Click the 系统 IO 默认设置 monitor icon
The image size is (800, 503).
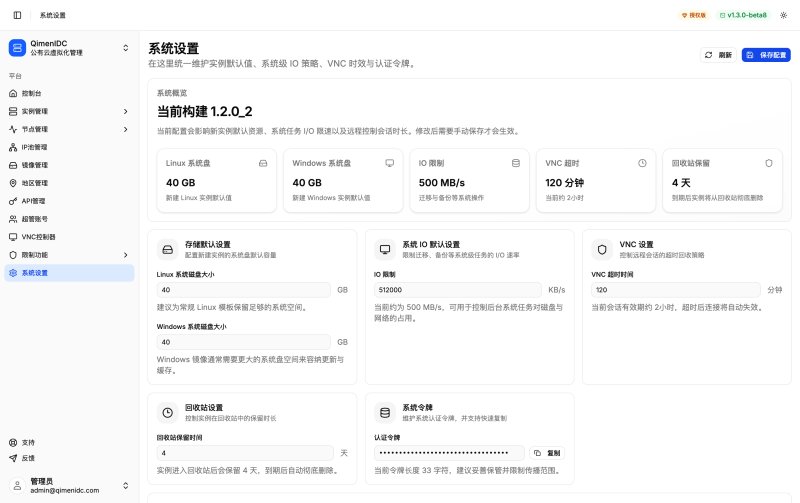(385, 249)
